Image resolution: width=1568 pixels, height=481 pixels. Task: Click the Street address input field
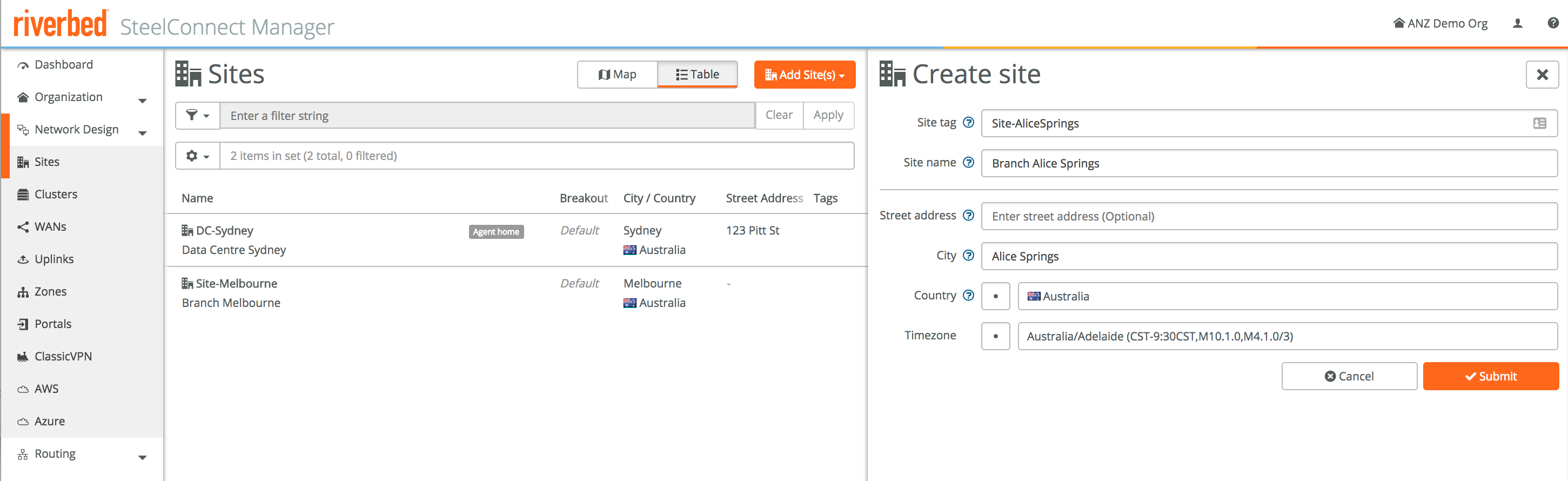pos(1269,216)
